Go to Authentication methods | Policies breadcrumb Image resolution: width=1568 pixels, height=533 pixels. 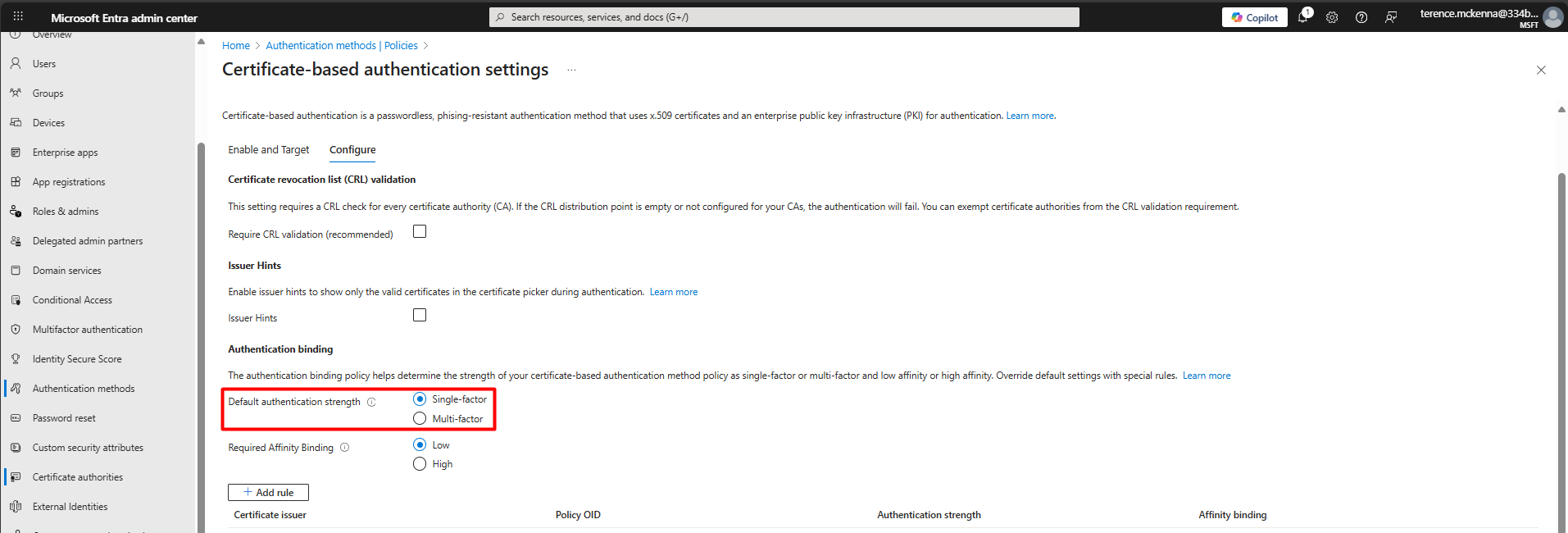click(341, 46)
